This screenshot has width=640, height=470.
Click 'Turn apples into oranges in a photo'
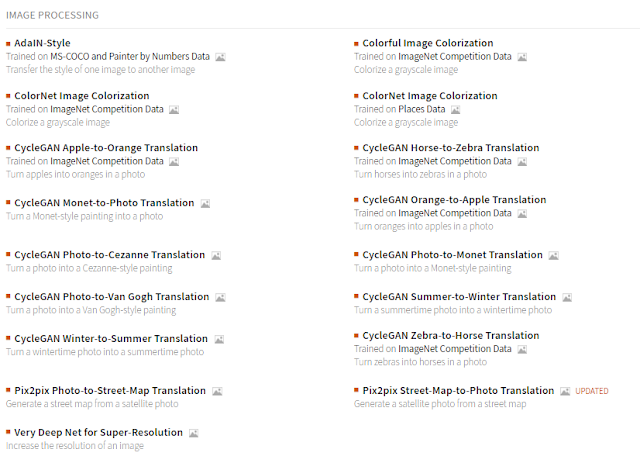click(76, 175)
